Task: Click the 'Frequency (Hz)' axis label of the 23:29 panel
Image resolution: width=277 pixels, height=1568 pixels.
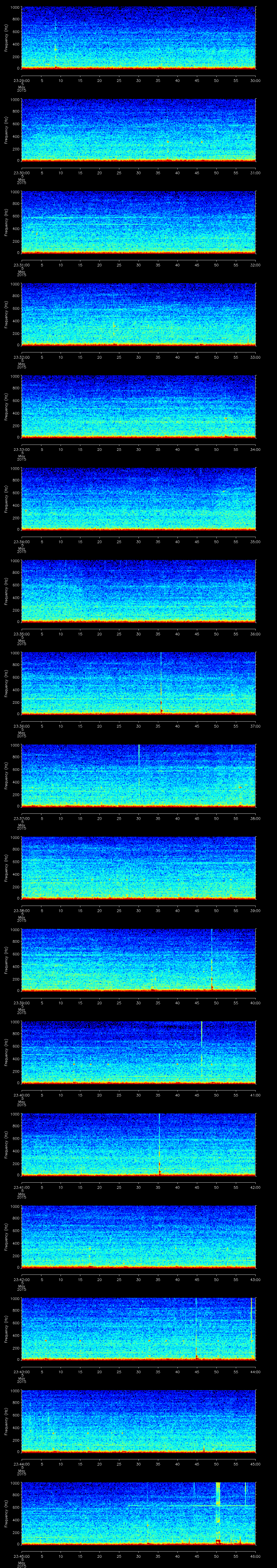Action: pyautogui.click(x=6, y=38)
